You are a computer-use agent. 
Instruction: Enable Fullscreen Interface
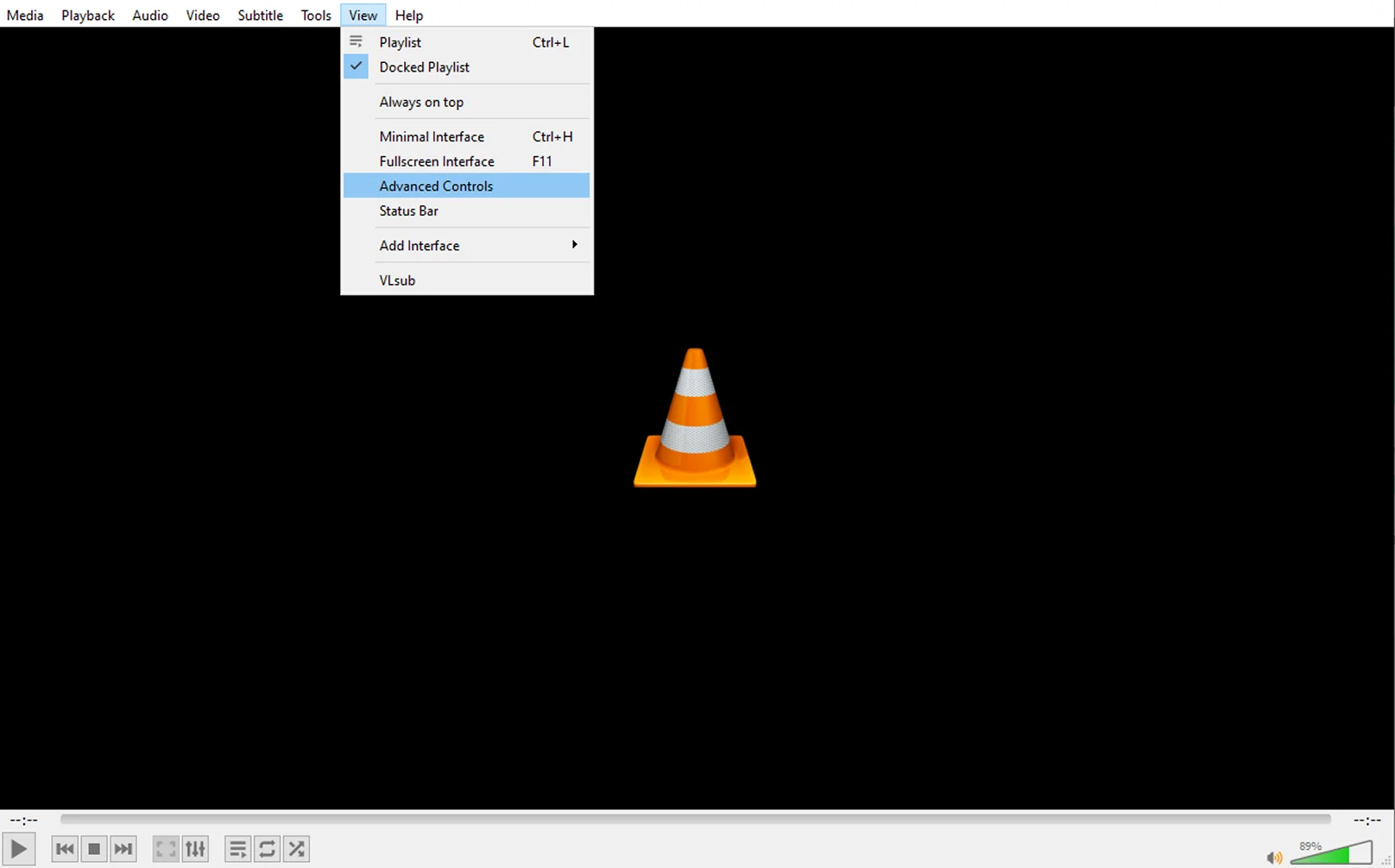coord(466,161)
